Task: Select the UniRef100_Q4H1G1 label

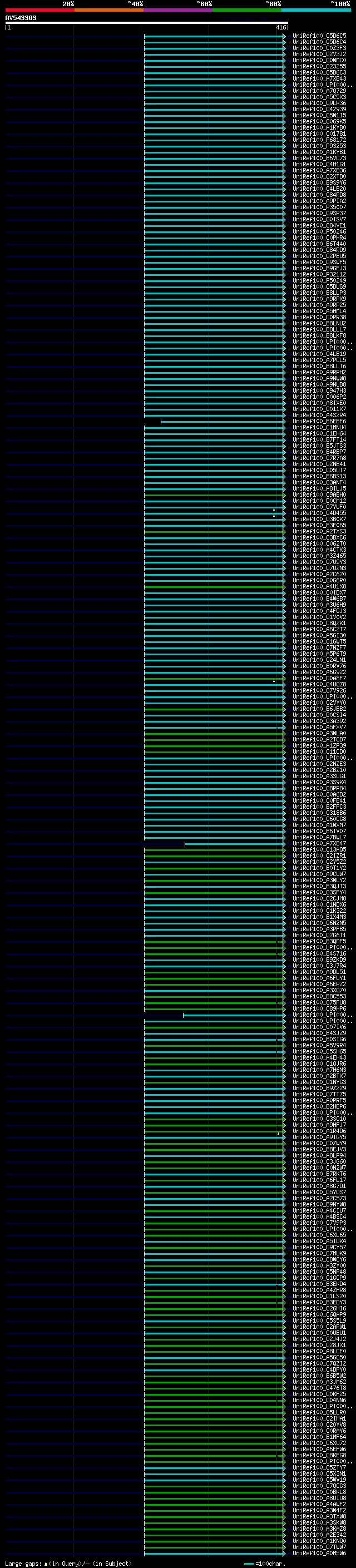Action: 319,164
